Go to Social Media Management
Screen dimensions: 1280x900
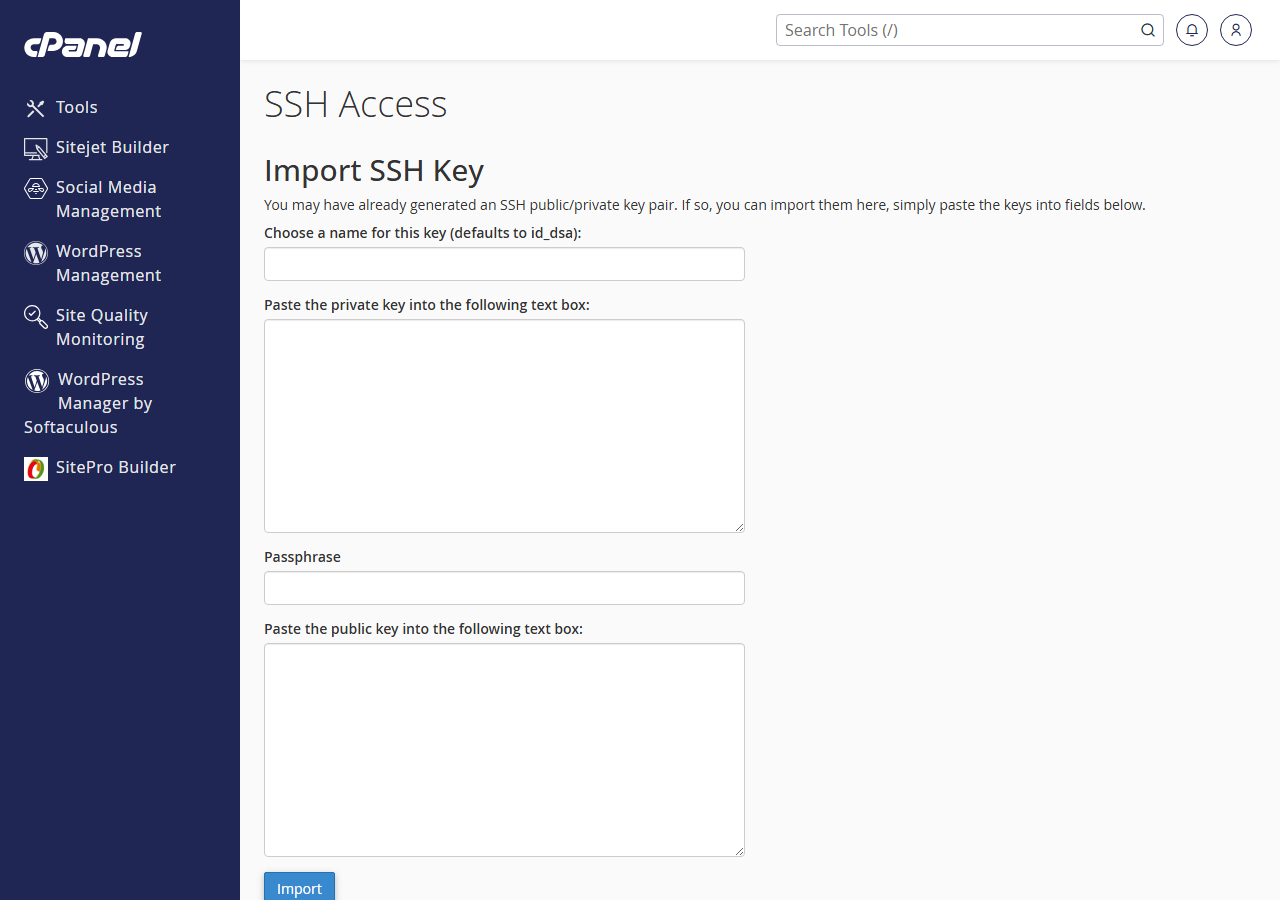click(108, 199)
